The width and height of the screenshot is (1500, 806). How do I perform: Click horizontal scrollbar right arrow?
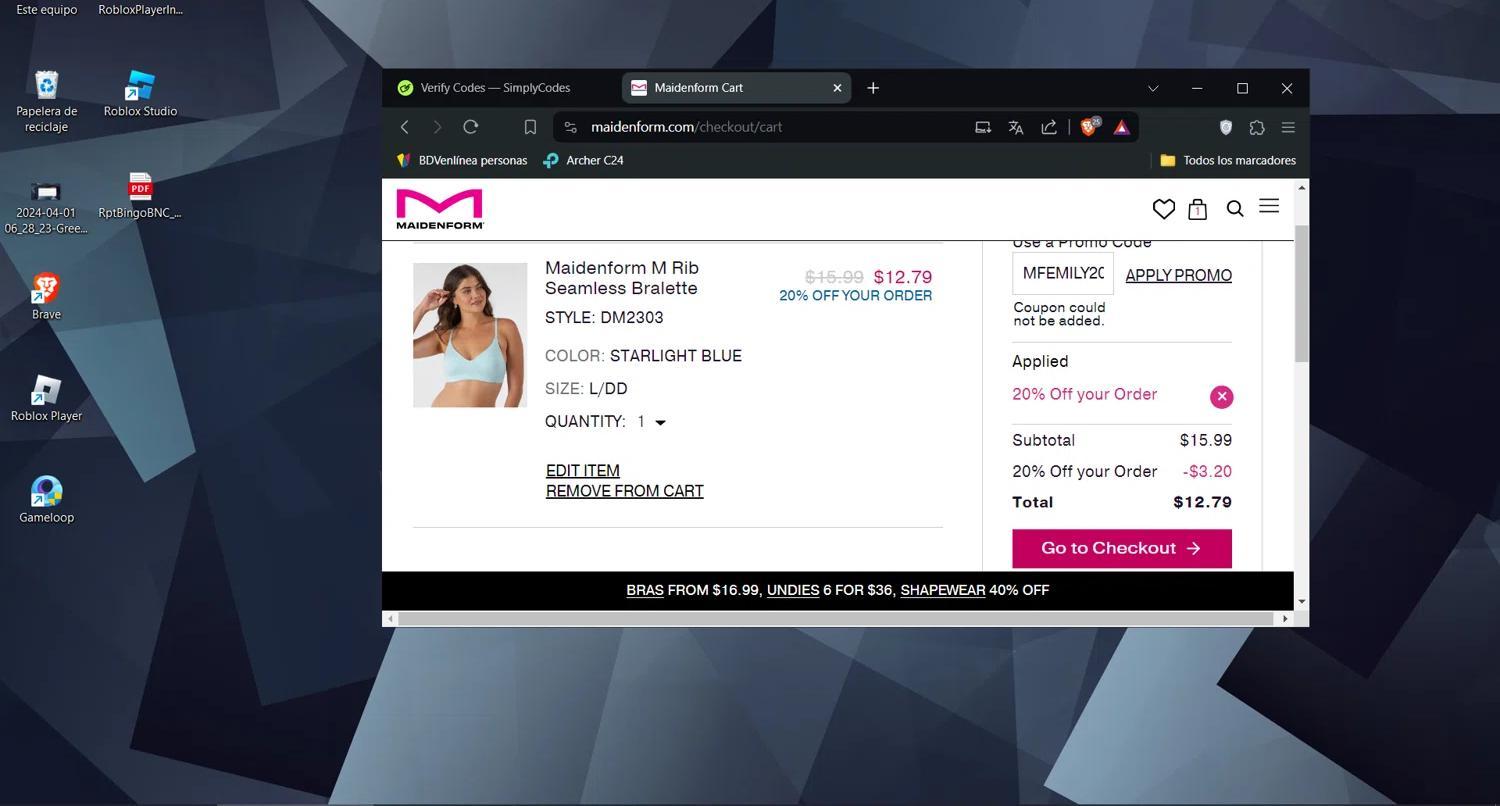coord(1285,618)
